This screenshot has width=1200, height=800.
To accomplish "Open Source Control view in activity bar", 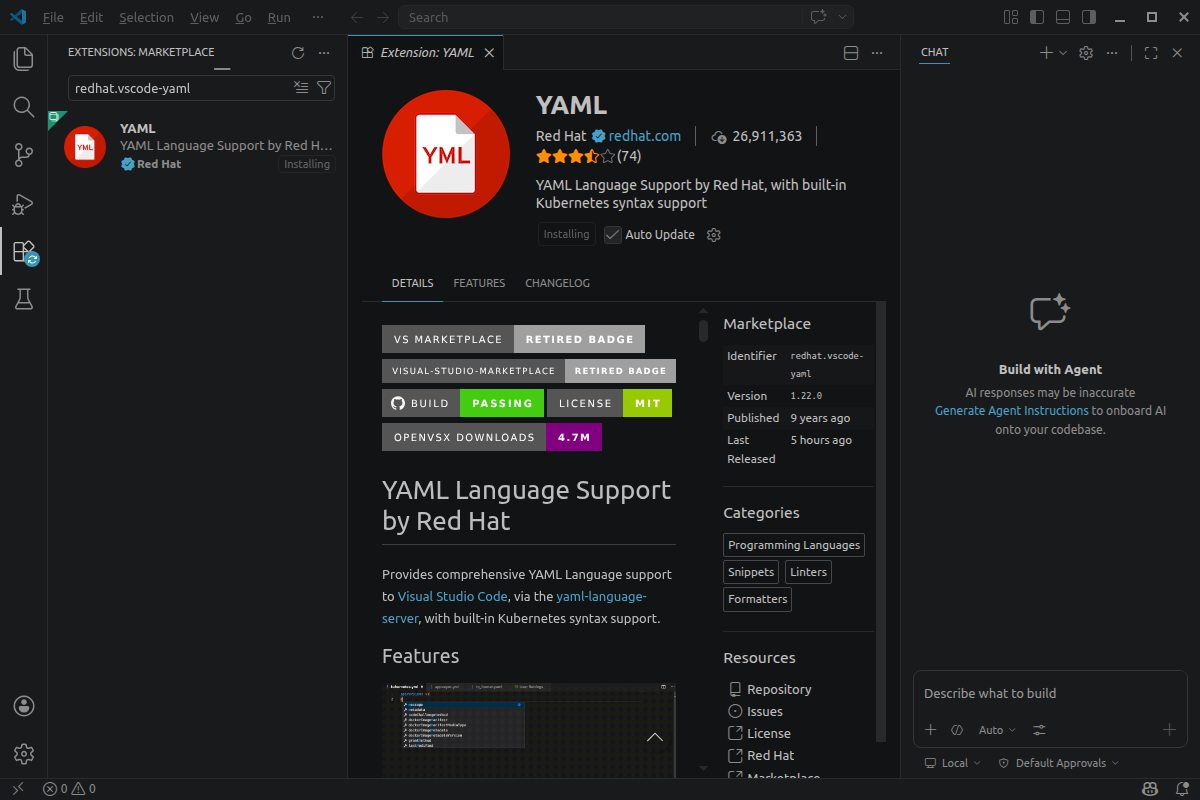I will click(x=24, y=155).
